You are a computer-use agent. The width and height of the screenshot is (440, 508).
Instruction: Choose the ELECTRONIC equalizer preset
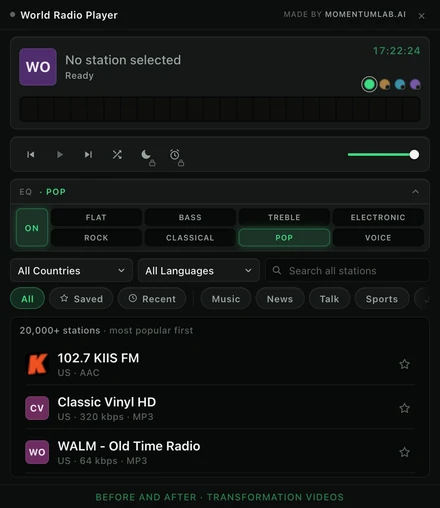(x=378, y=217)
